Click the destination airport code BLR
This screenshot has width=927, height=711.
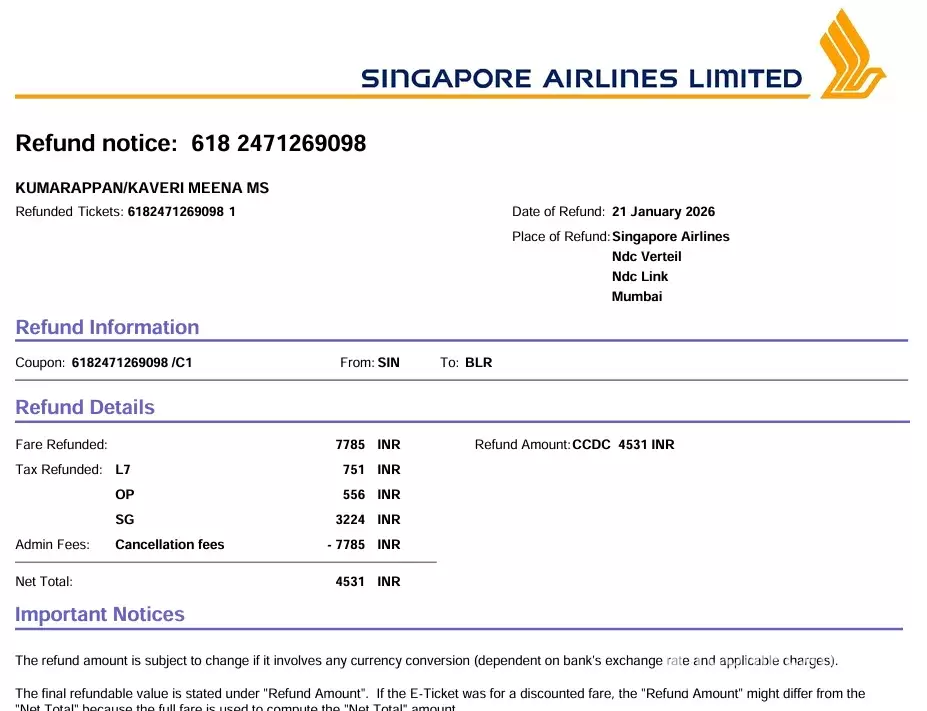tap(479, 363)
